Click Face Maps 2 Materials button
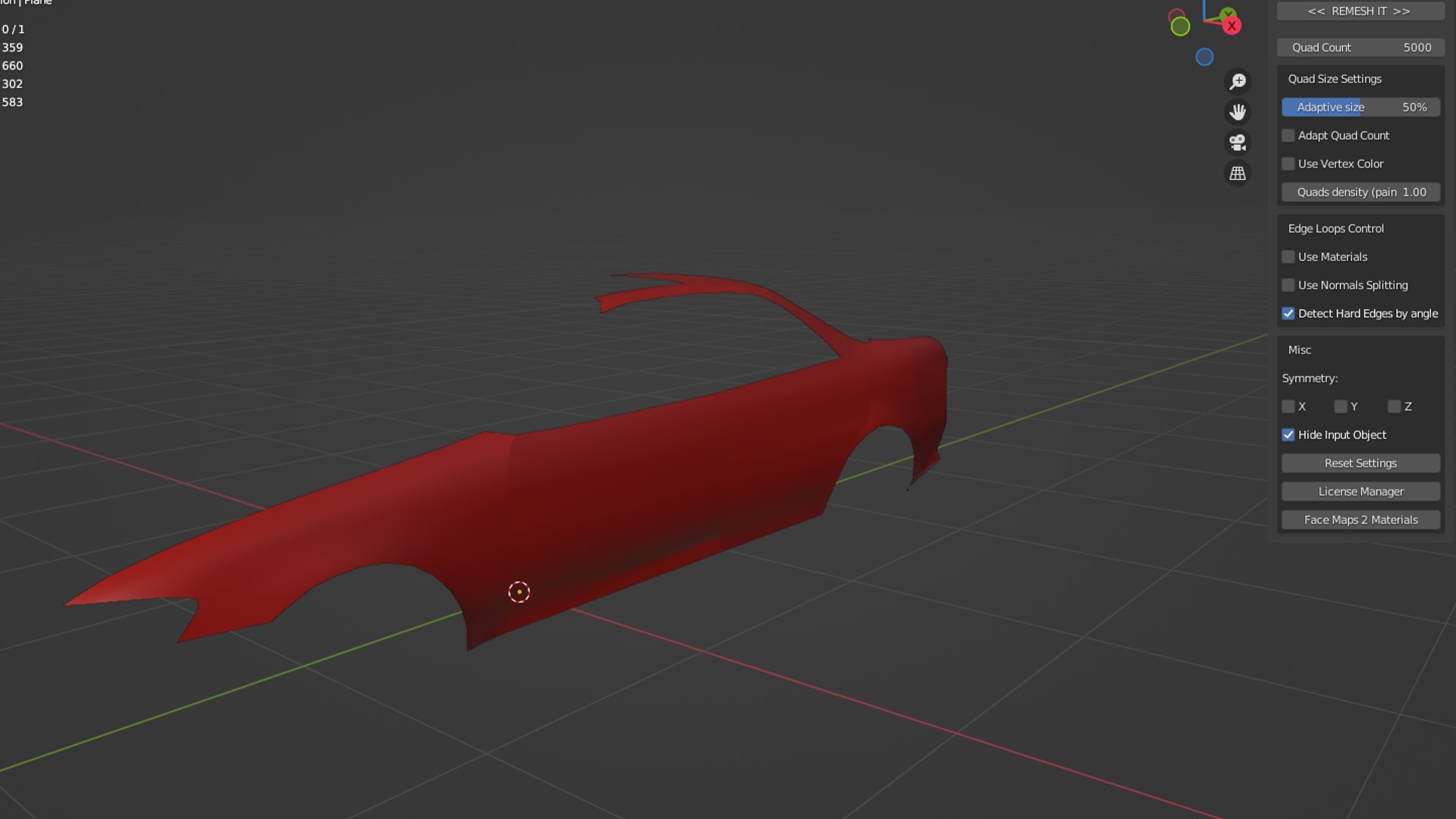This screenshot has height=819, width=1456. click(x=1360, y=520)
